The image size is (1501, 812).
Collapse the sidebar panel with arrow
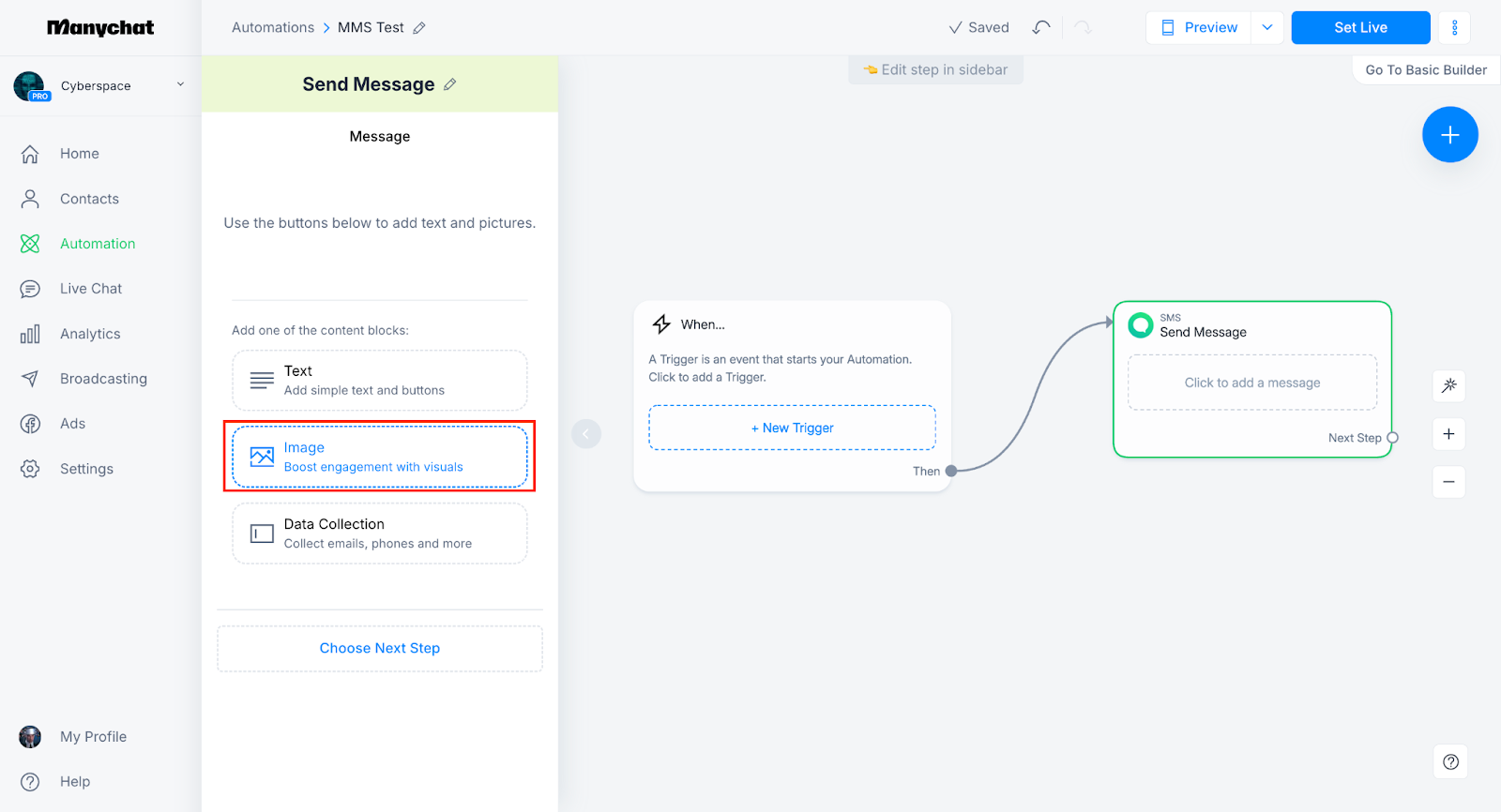(586, 433)
